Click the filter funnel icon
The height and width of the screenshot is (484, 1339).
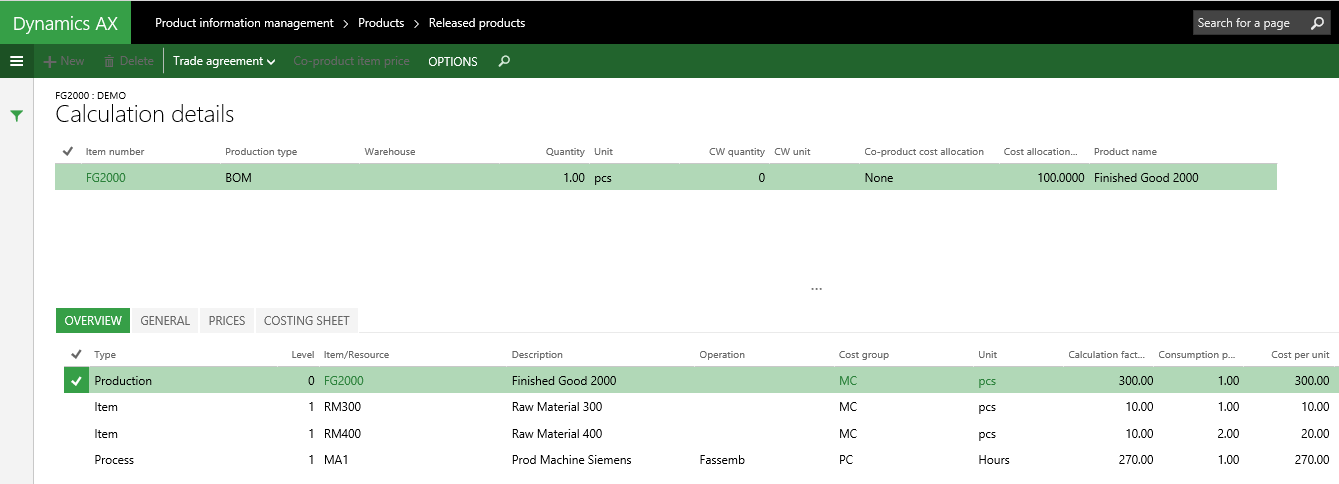point(16,116)
